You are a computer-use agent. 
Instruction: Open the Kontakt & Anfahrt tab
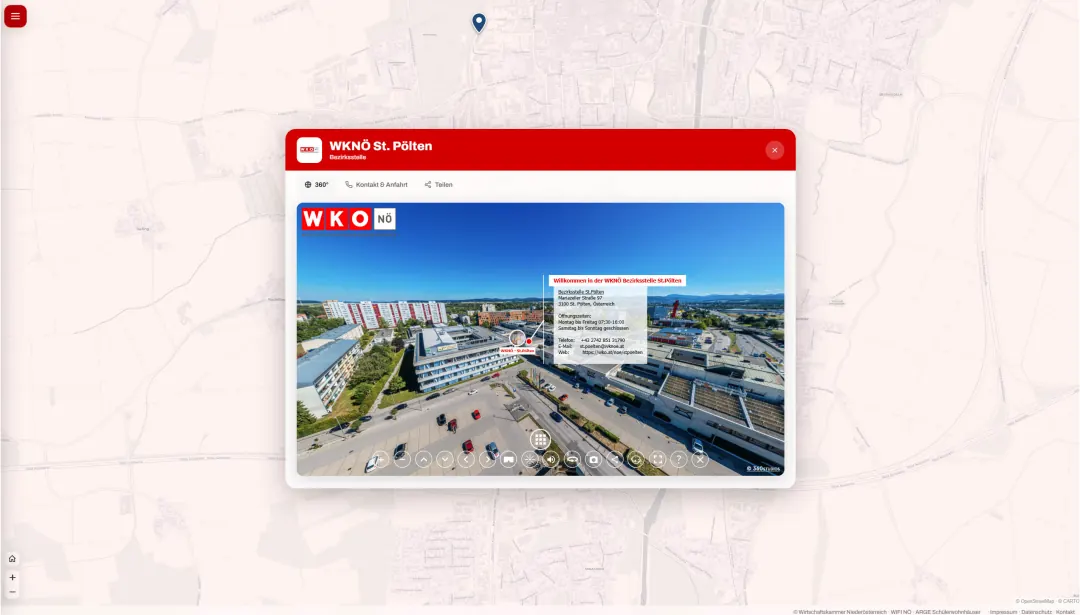point(376,185)
